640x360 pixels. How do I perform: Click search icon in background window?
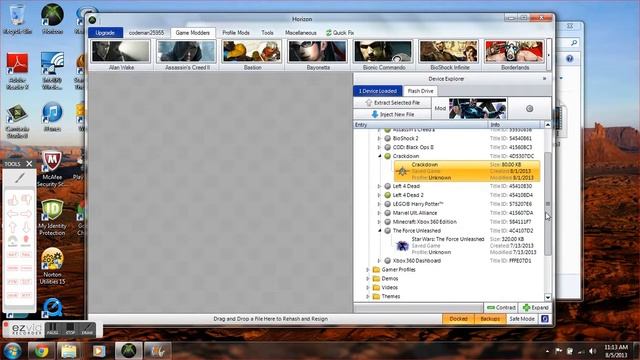tap(574, 42)
